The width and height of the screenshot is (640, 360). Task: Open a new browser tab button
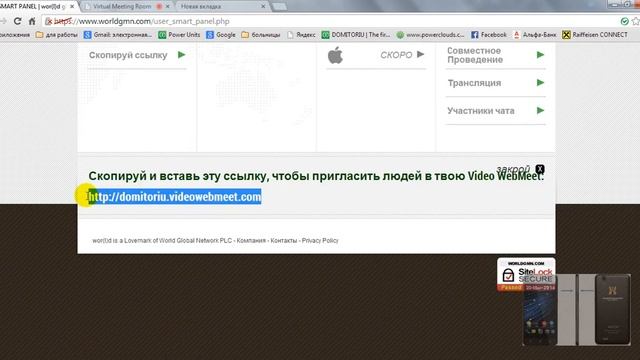279,7
